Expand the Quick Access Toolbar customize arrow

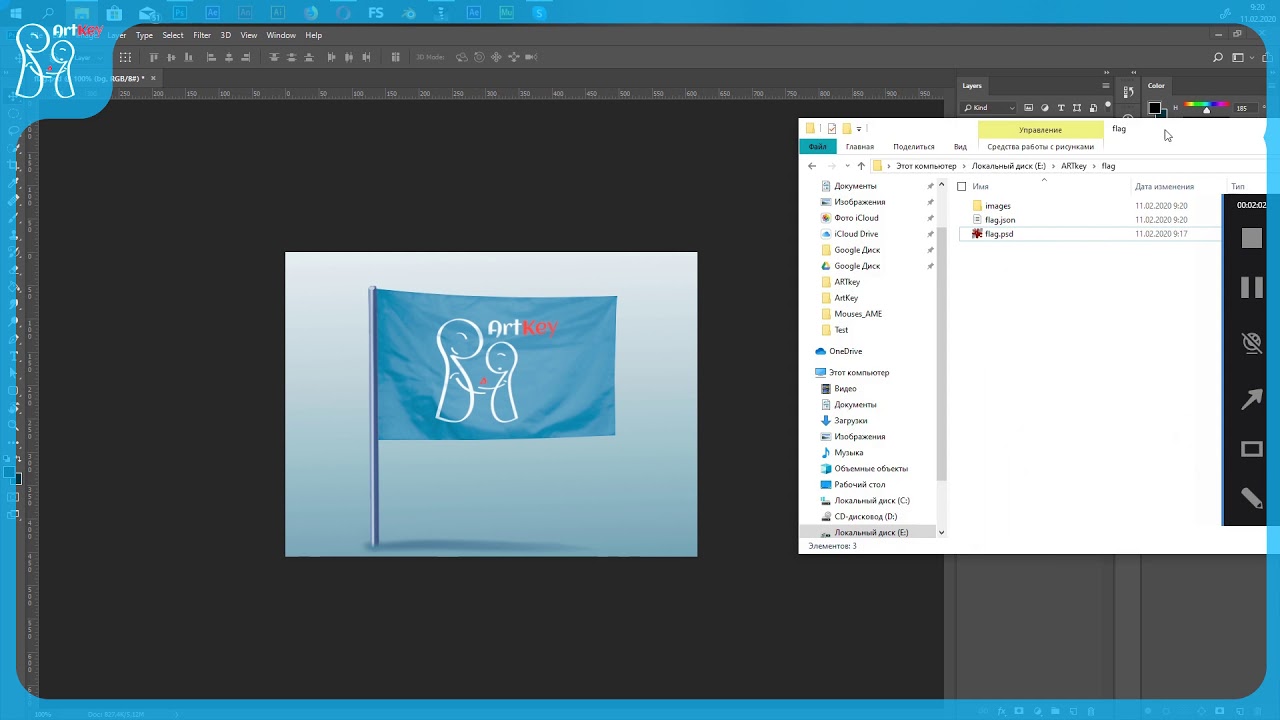pyautogui.click(x=859, y=129)
